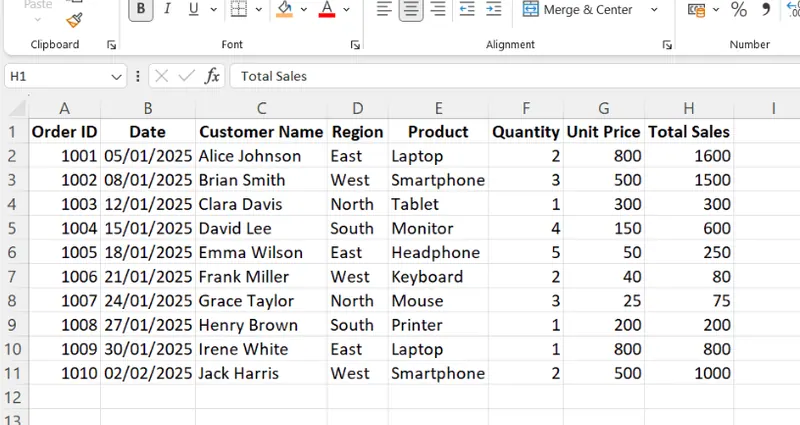
Task: Apply comma style number format
Action: coord(765,10)
